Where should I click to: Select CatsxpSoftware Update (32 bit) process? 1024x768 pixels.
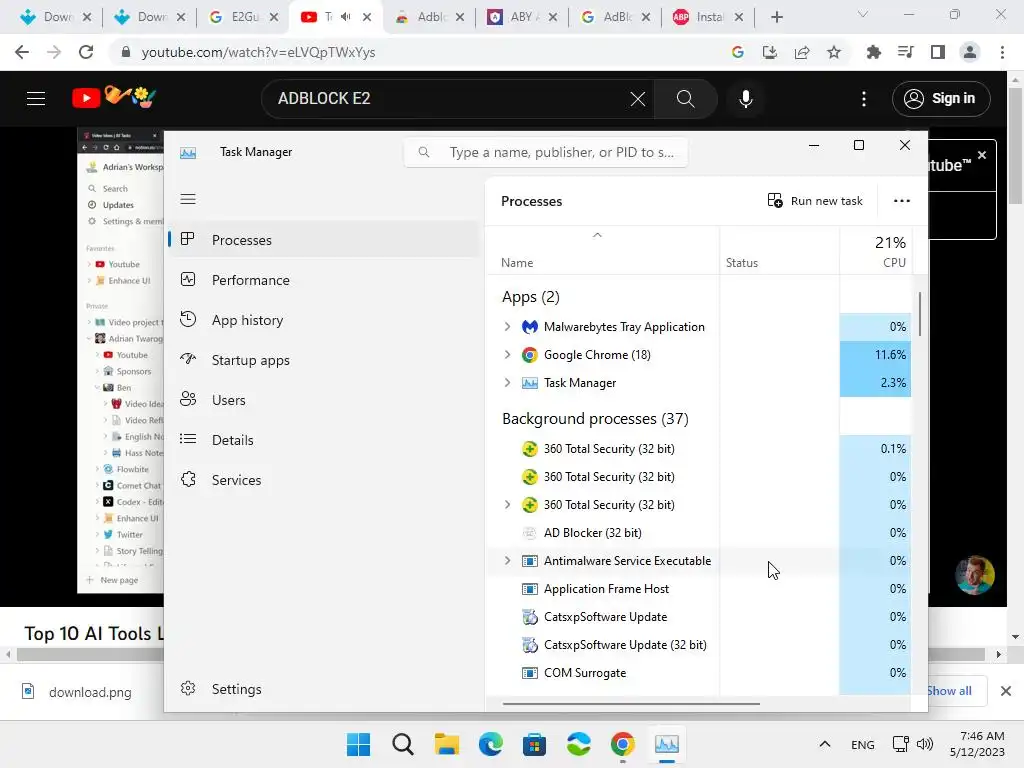(699, 645)
